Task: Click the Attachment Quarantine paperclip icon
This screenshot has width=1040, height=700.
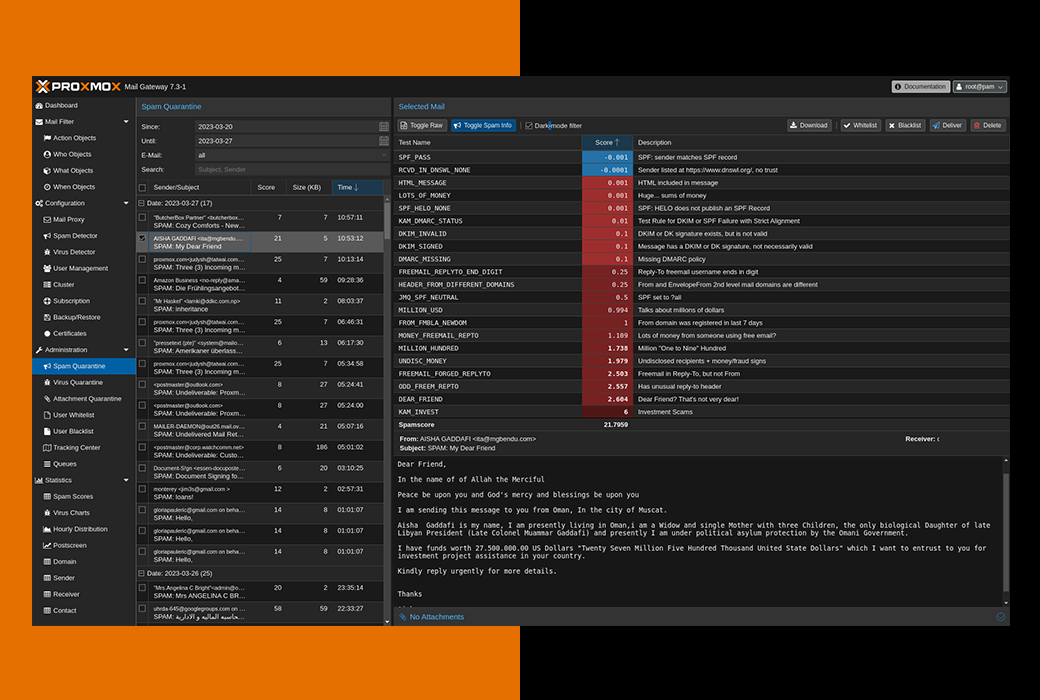Action: coord(47,399)
